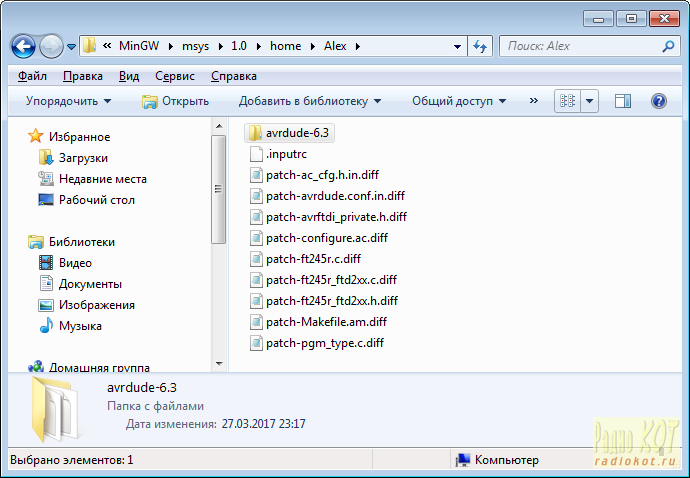
Task: Open view options dropdown arrow
Action: pyautogui.click(x=589, y=101)
